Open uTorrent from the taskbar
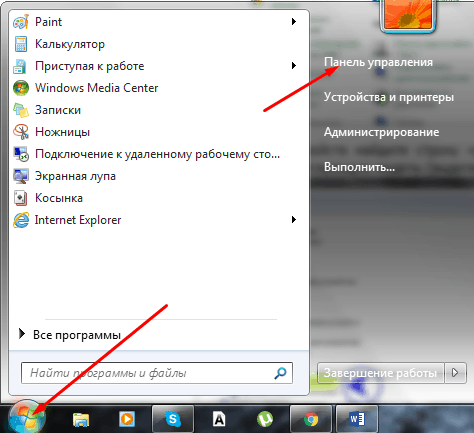 click(x=265, y=419)
